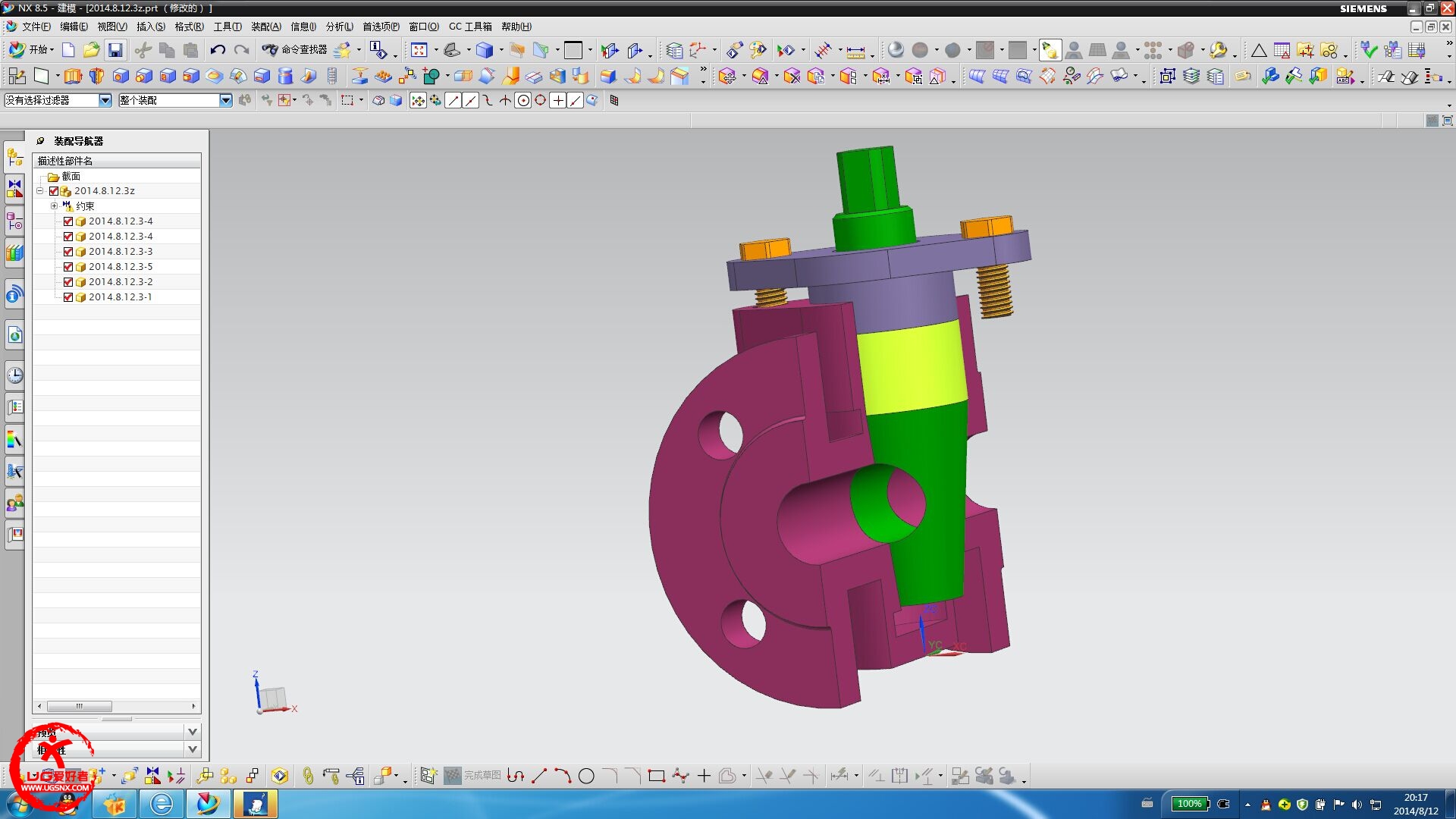Open the rendering style dropdown arrow beside the shaded cube
1456x819 pixels.
click(x=501, y=51)
